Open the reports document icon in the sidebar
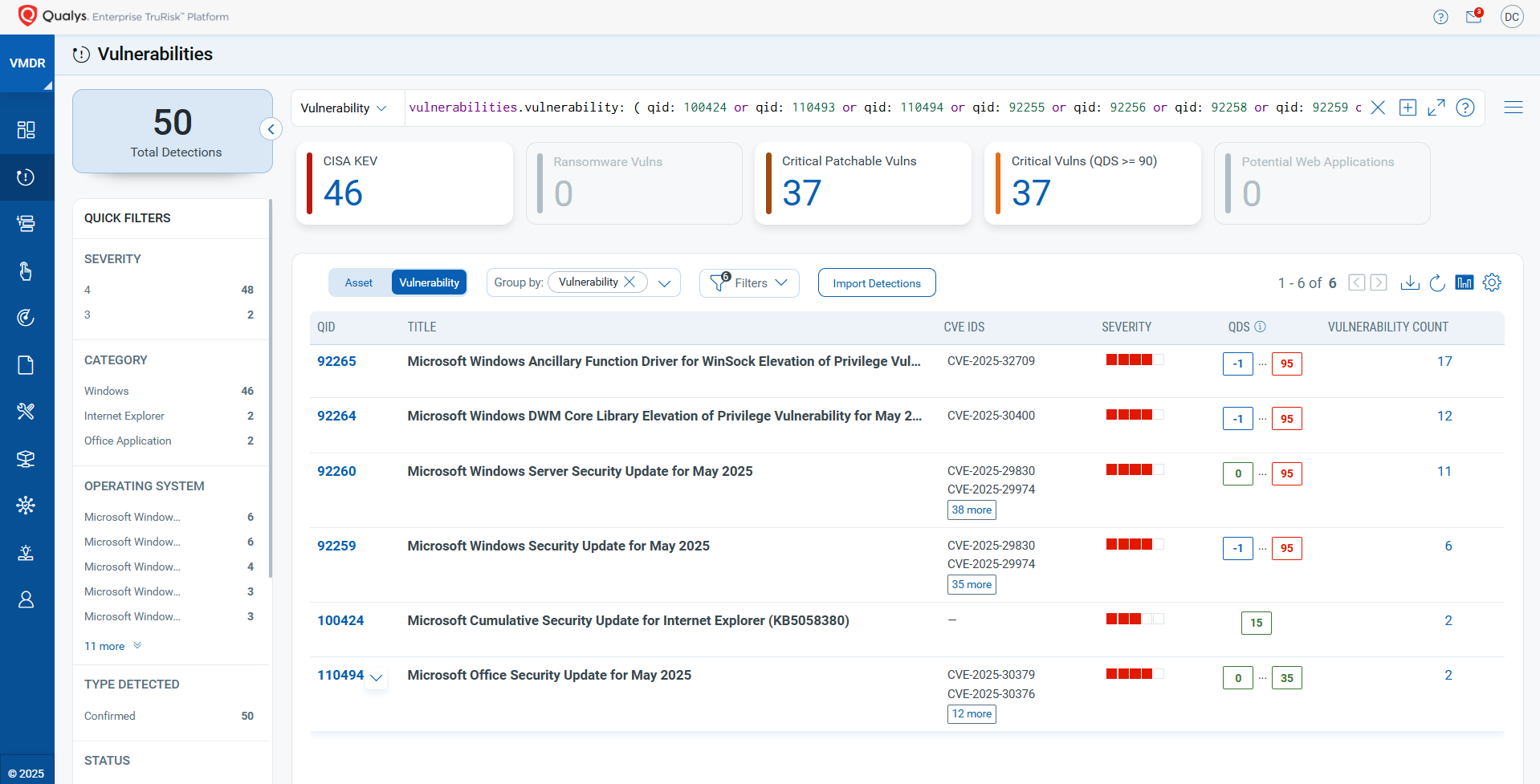 coord(26,365)
